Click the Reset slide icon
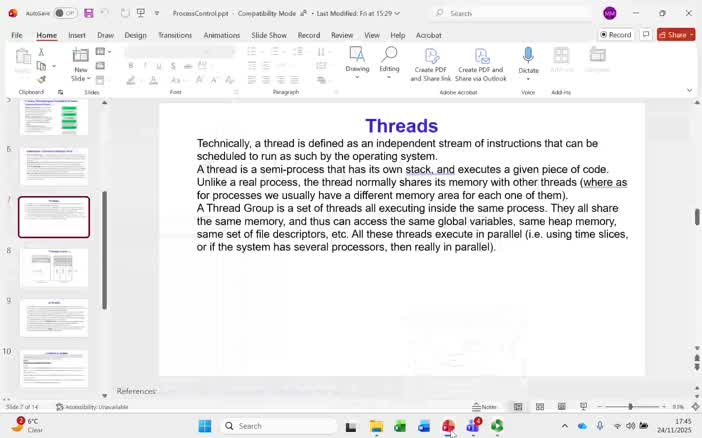This screenshot has width=702, height=438. (100, 66)
